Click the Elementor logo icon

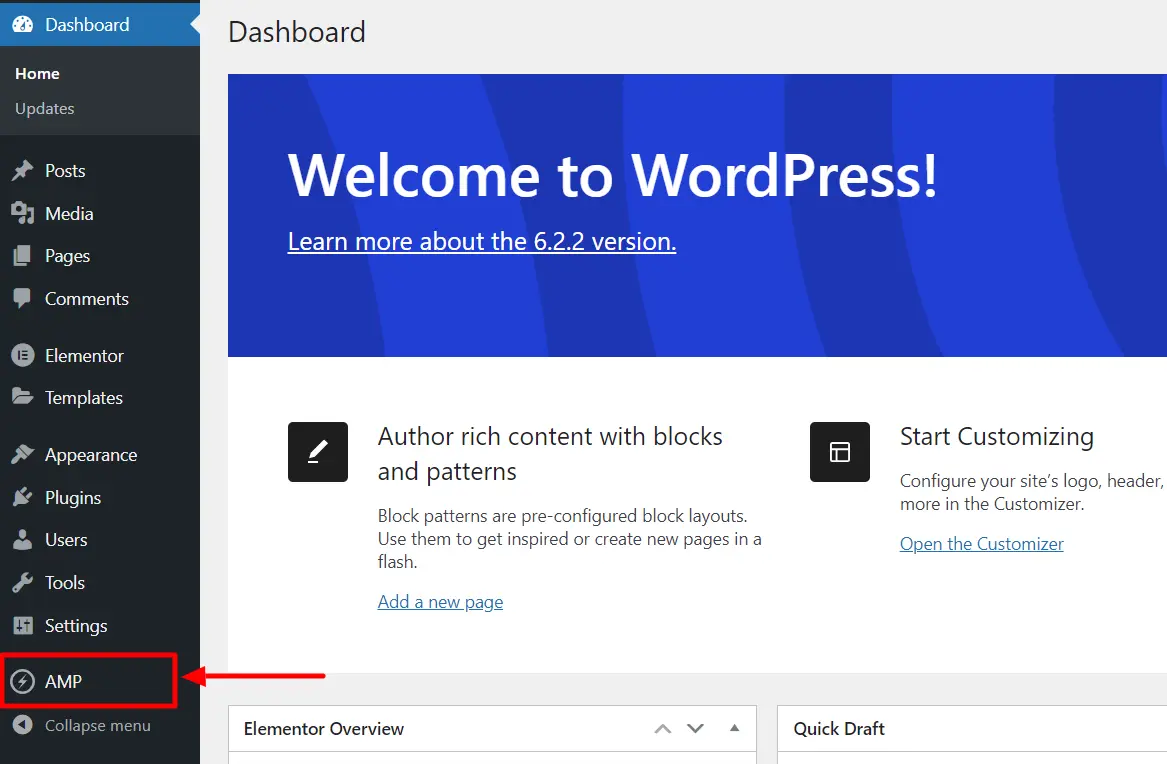(23, 356)
